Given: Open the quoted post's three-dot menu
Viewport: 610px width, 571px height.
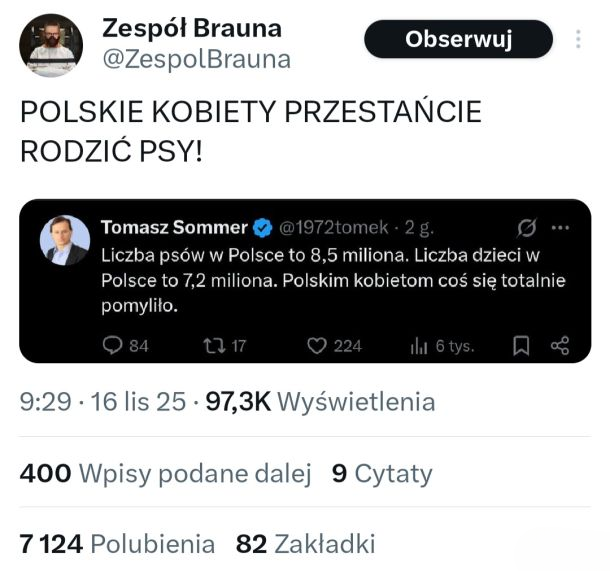Looking at the screenshot, I should pyautogui.click(x=560, y=227).
